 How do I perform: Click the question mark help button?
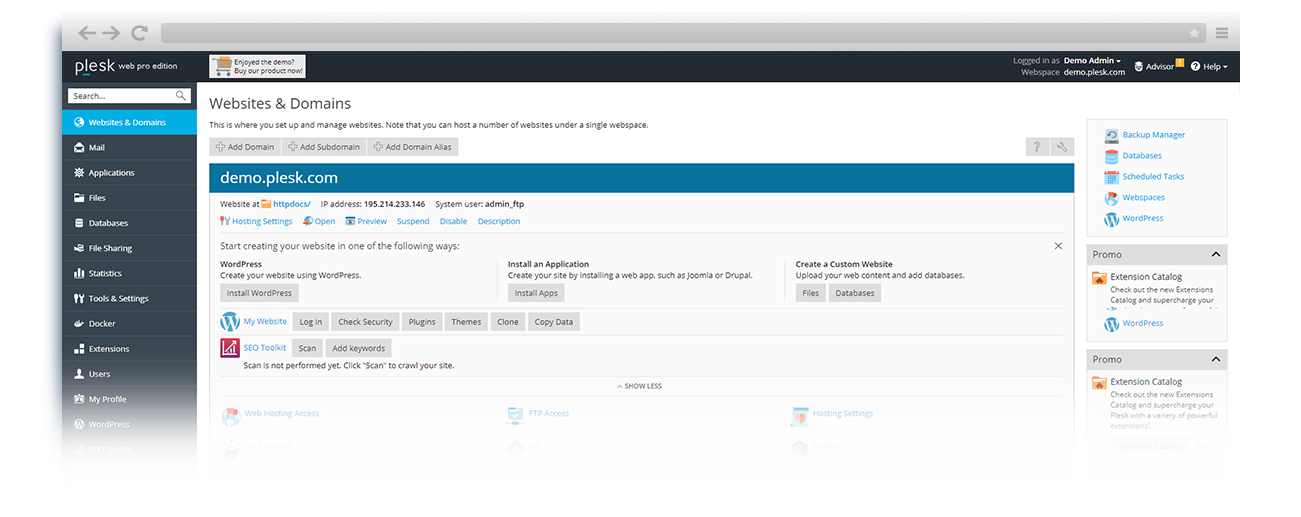pyautogui.click(x=1038, y=147)
